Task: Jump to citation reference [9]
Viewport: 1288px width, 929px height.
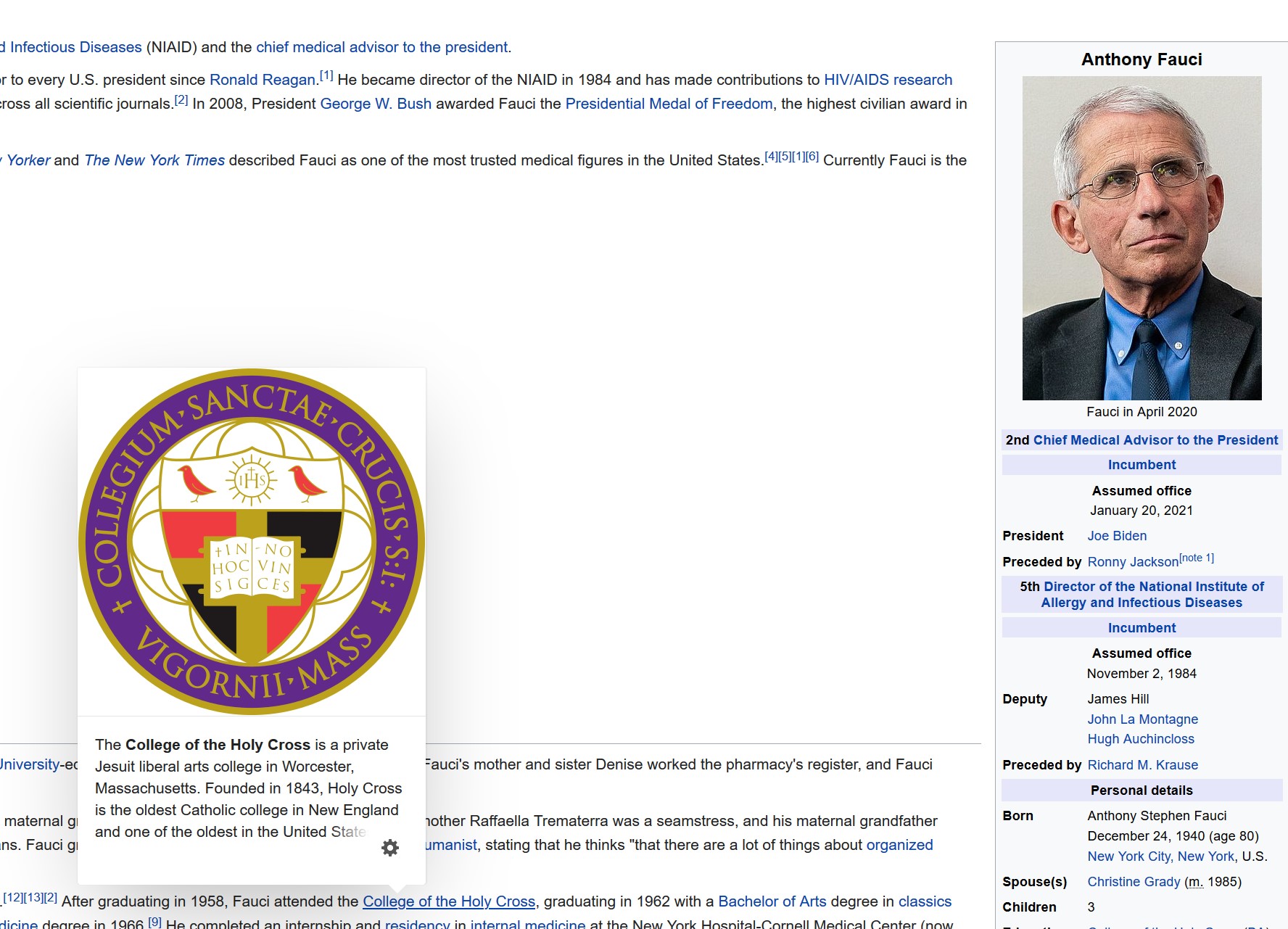Action: [x=154, y=921]
